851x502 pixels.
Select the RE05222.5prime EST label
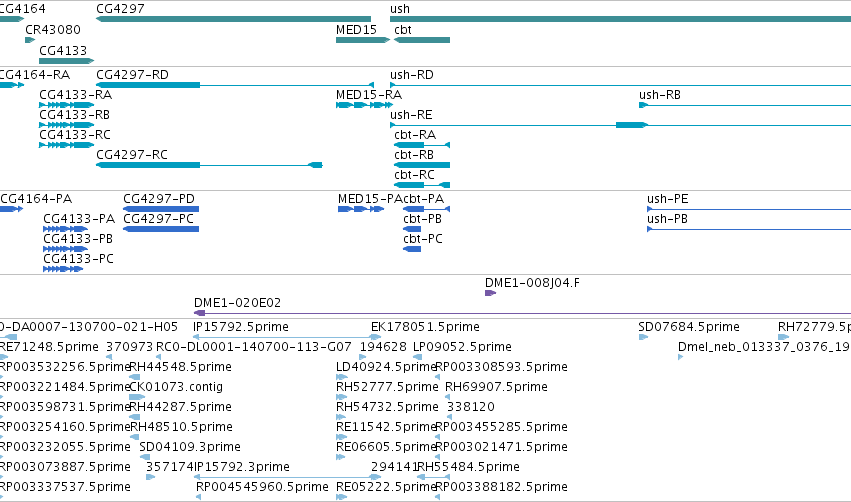point(386,488)
